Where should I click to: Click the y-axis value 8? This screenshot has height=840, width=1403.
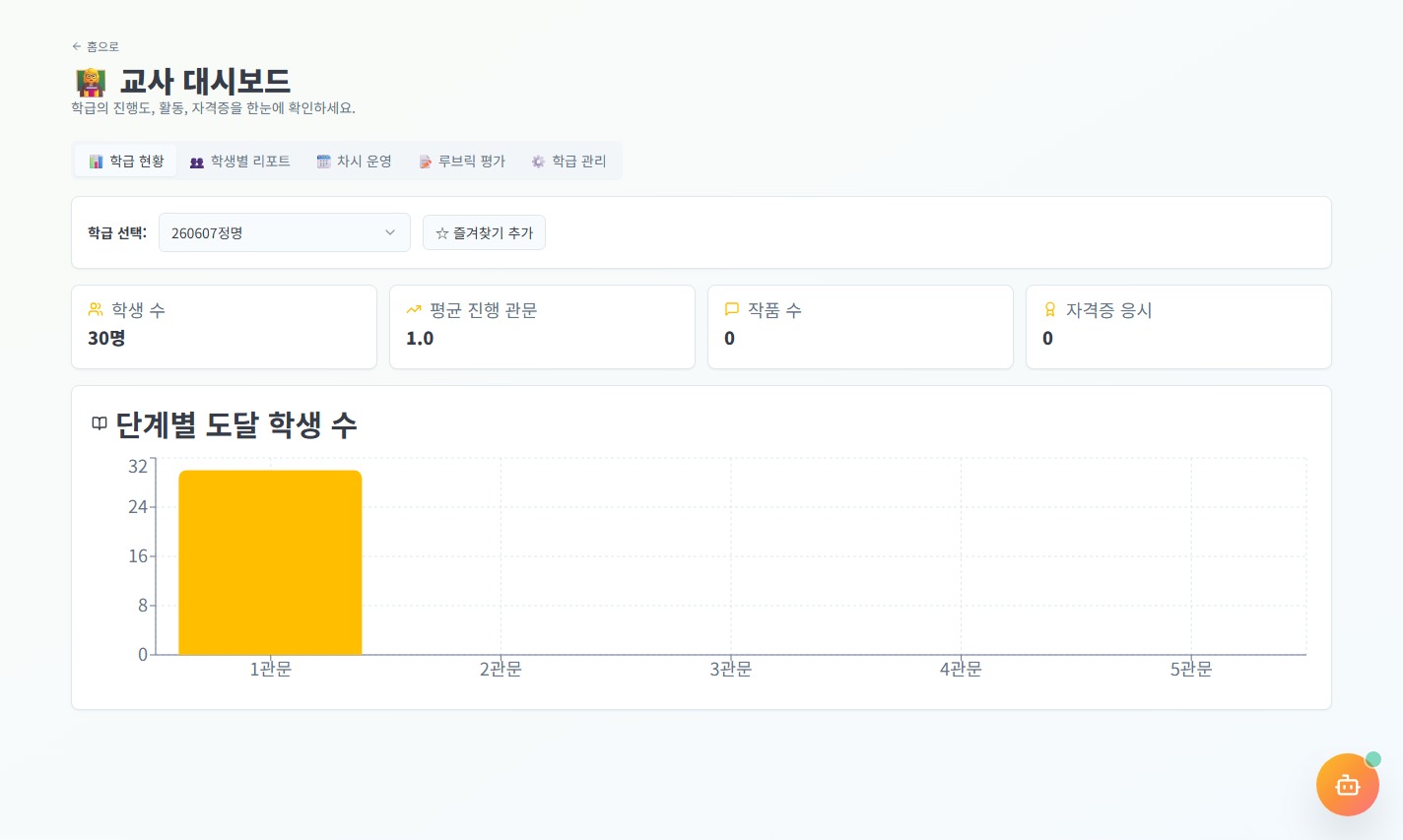tap(143, 606)
